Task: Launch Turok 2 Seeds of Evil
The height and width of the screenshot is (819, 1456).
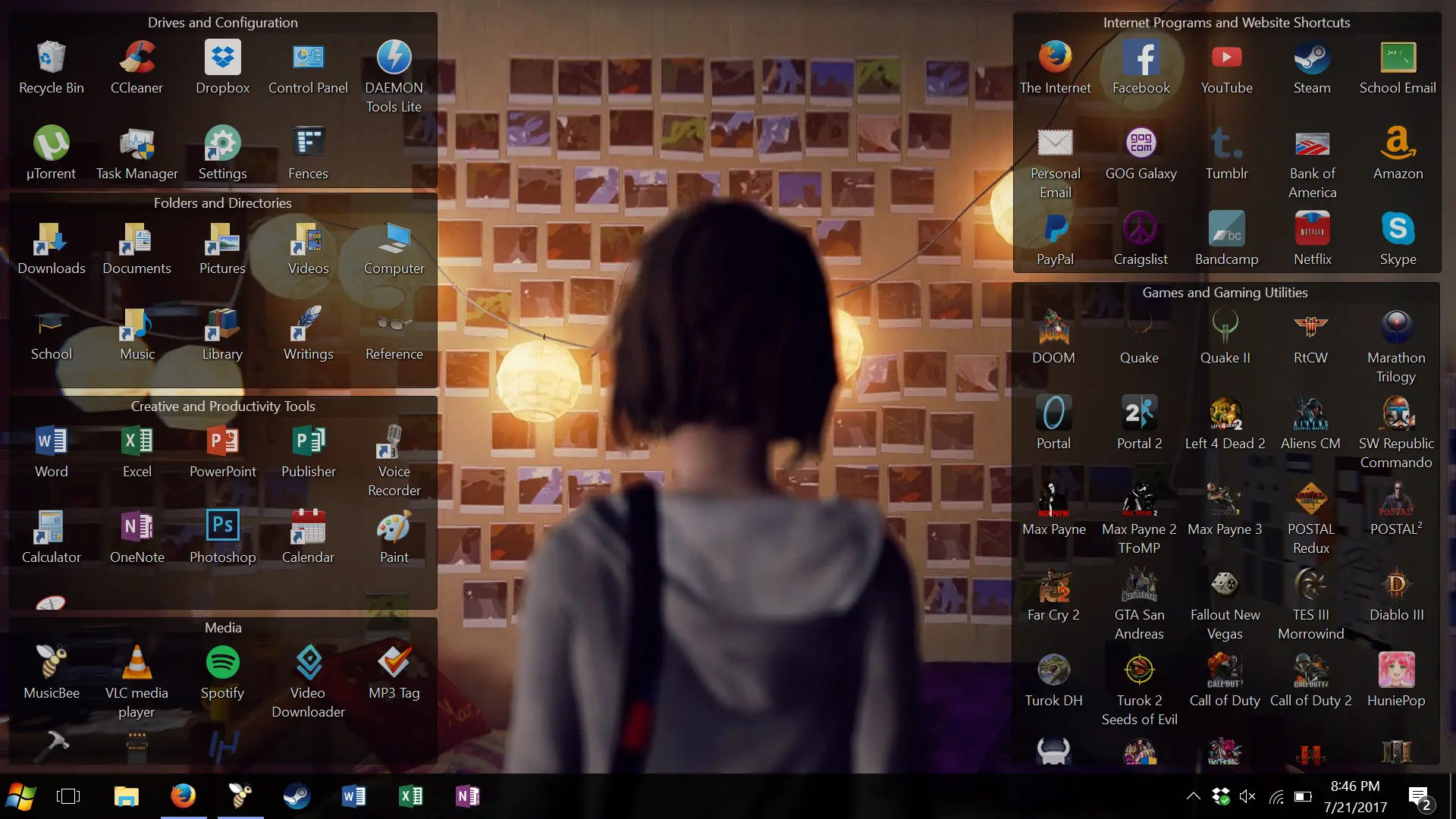Action: click(1139, 690)
